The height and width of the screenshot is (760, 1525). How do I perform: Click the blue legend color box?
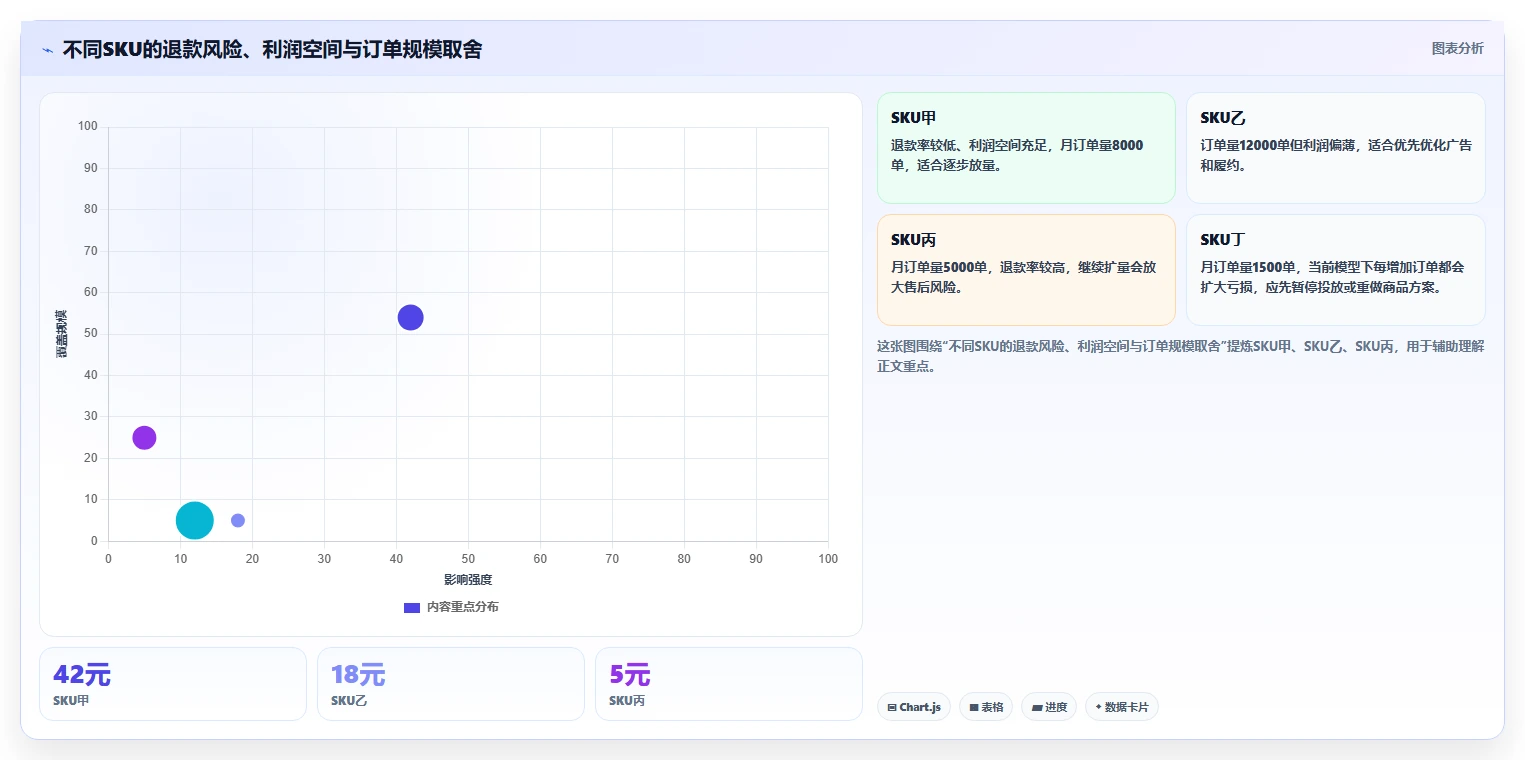pos(412,607)
